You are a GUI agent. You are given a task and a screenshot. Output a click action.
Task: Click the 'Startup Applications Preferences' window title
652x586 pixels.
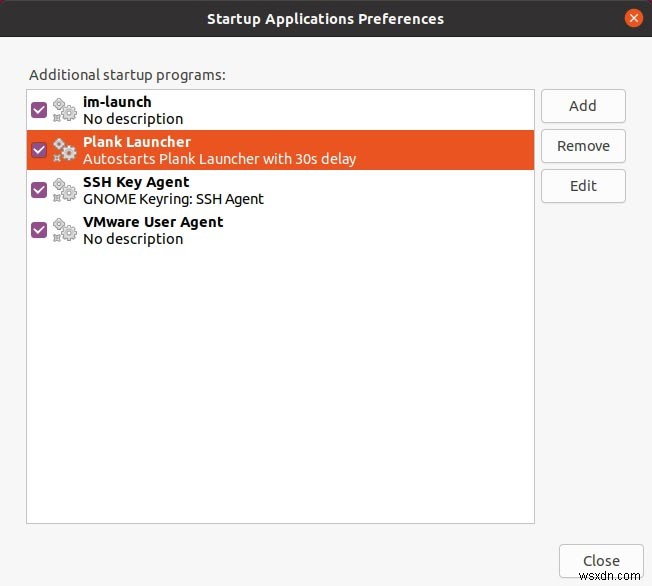click(326, 19)
